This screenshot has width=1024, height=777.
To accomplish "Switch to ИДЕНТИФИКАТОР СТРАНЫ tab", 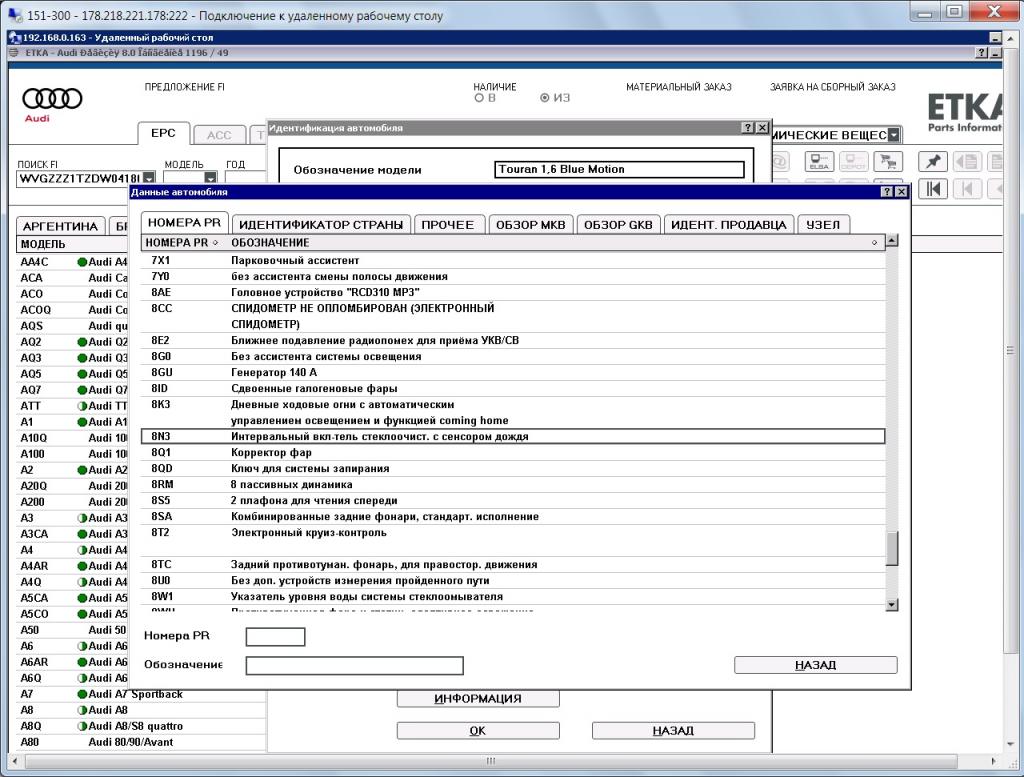I will [321, 225].
